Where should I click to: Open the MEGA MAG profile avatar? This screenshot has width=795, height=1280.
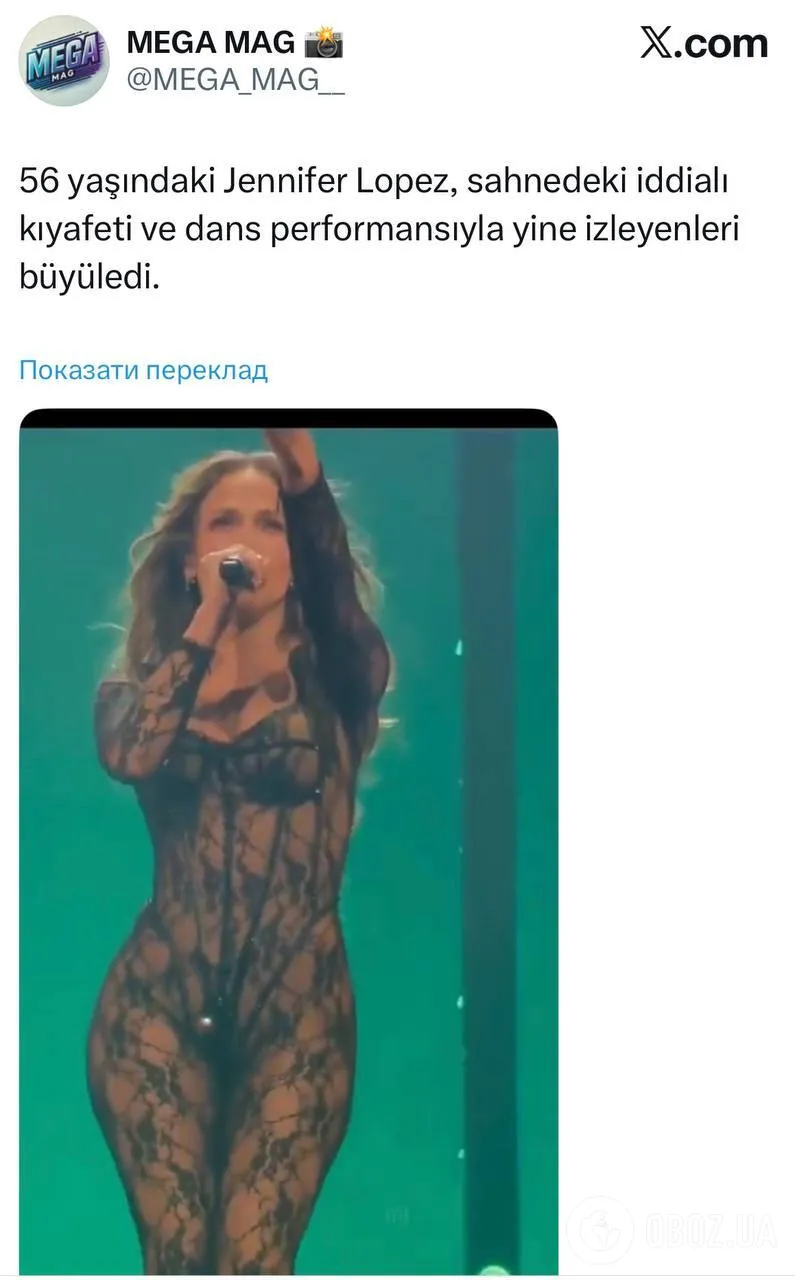click(64, 61)
